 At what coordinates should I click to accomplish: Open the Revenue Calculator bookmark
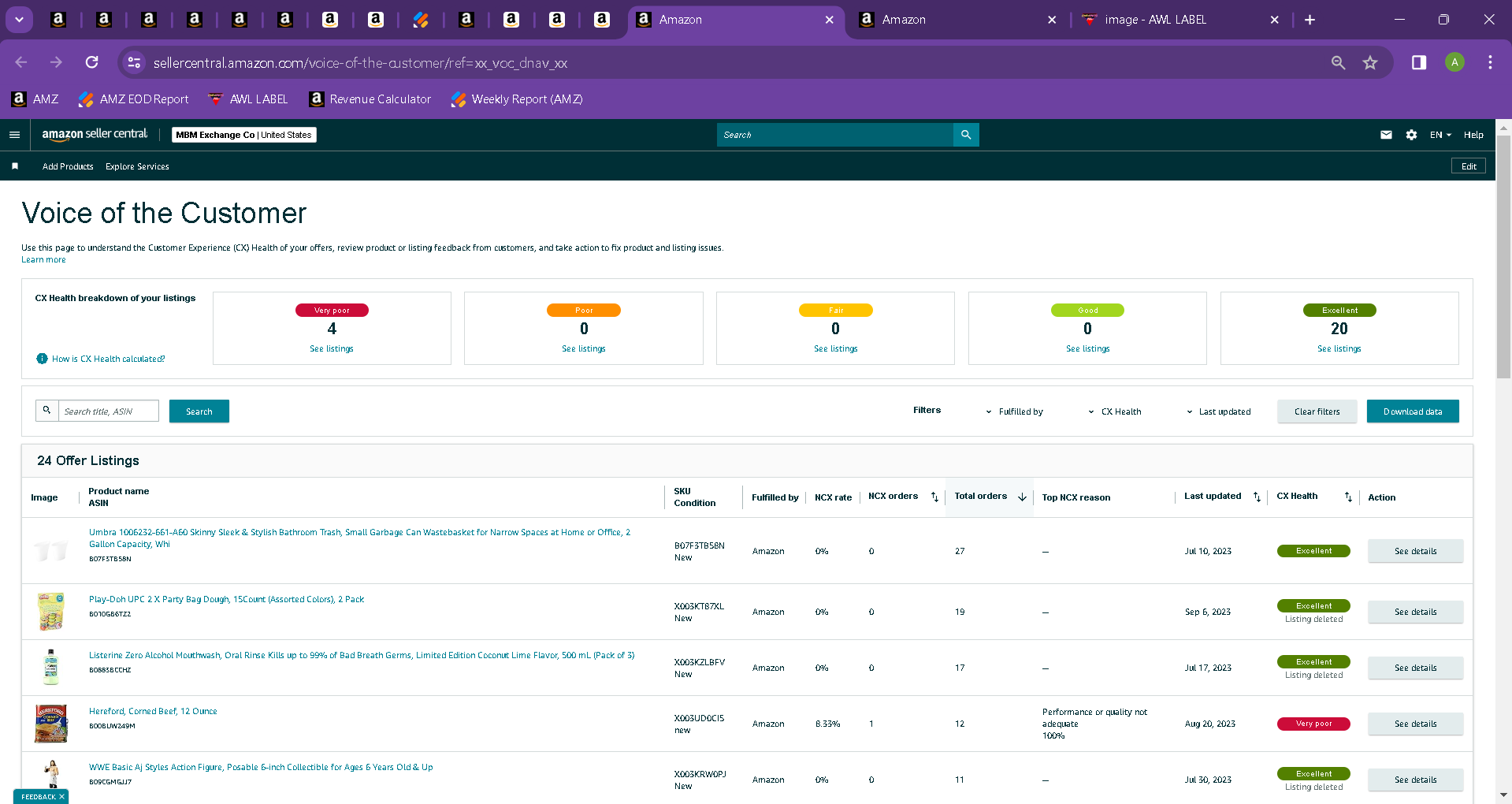(370, 99)
